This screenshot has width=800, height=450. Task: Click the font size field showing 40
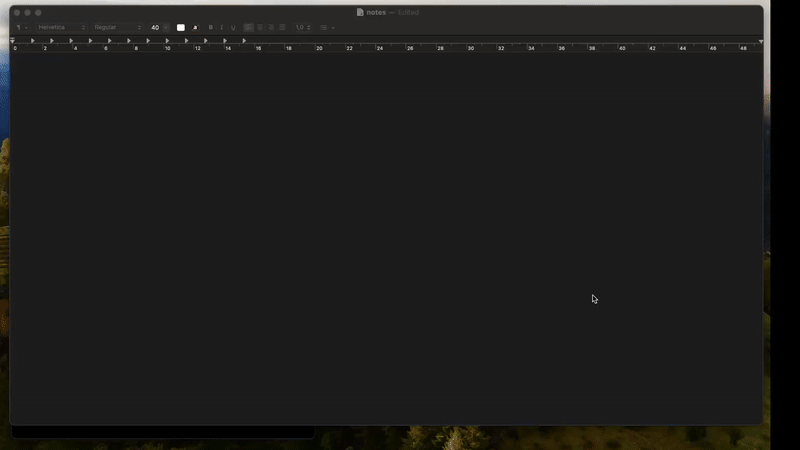tap(155, 28)
